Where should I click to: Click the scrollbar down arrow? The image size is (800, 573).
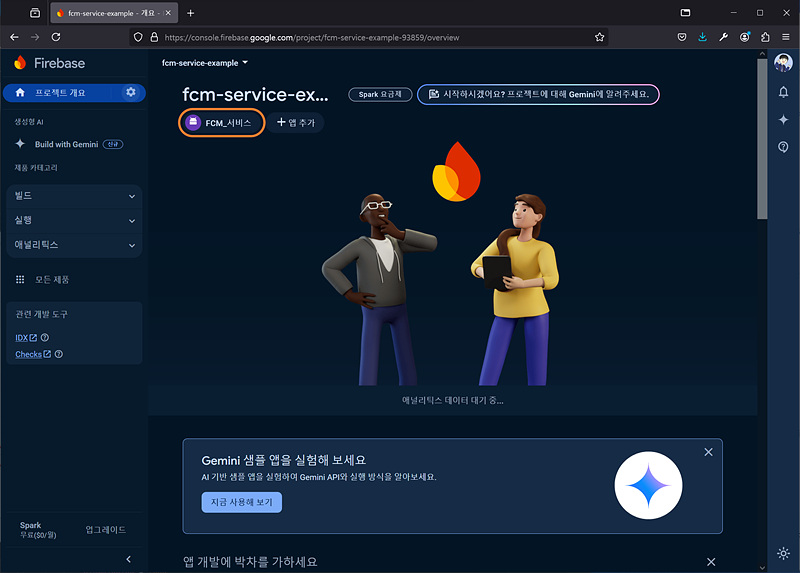(762, 567)
